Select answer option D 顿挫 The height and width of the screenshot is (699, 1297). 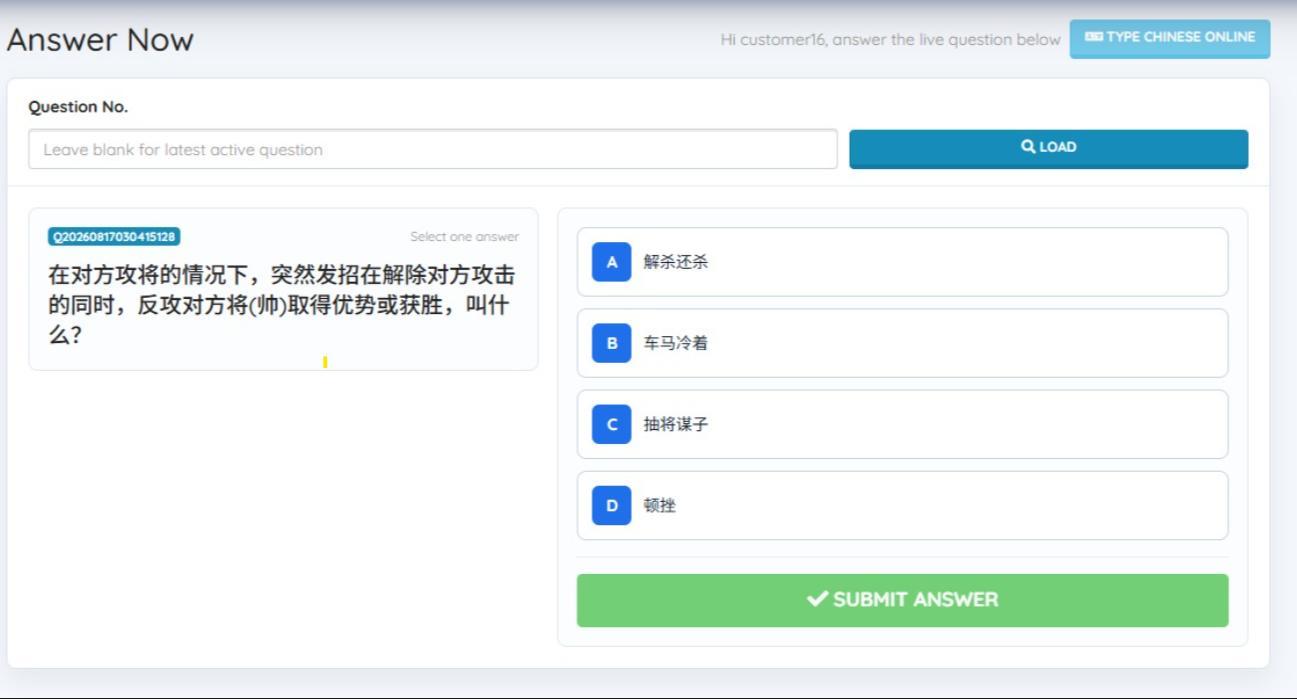point(902,505)
